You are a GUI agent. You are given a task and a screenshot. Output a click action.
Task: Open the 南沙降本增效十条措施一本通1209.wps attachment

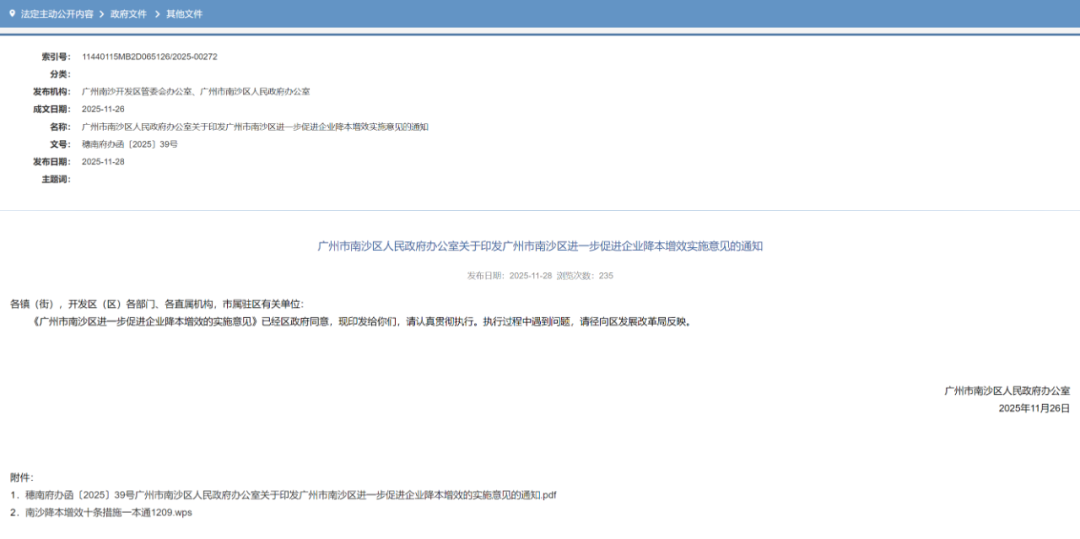pos(108,513)
